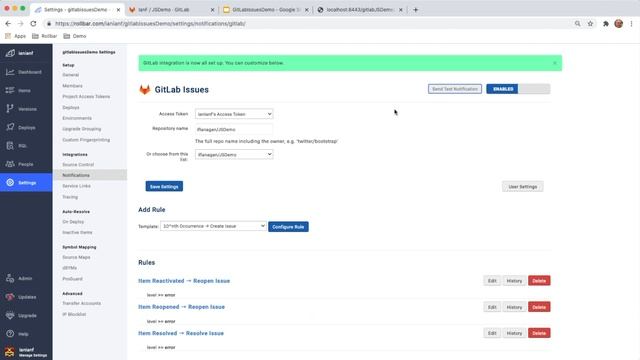This screenshot has height=360, width=640.
Task: Click the Repository name input field
Action: (234, 129)
